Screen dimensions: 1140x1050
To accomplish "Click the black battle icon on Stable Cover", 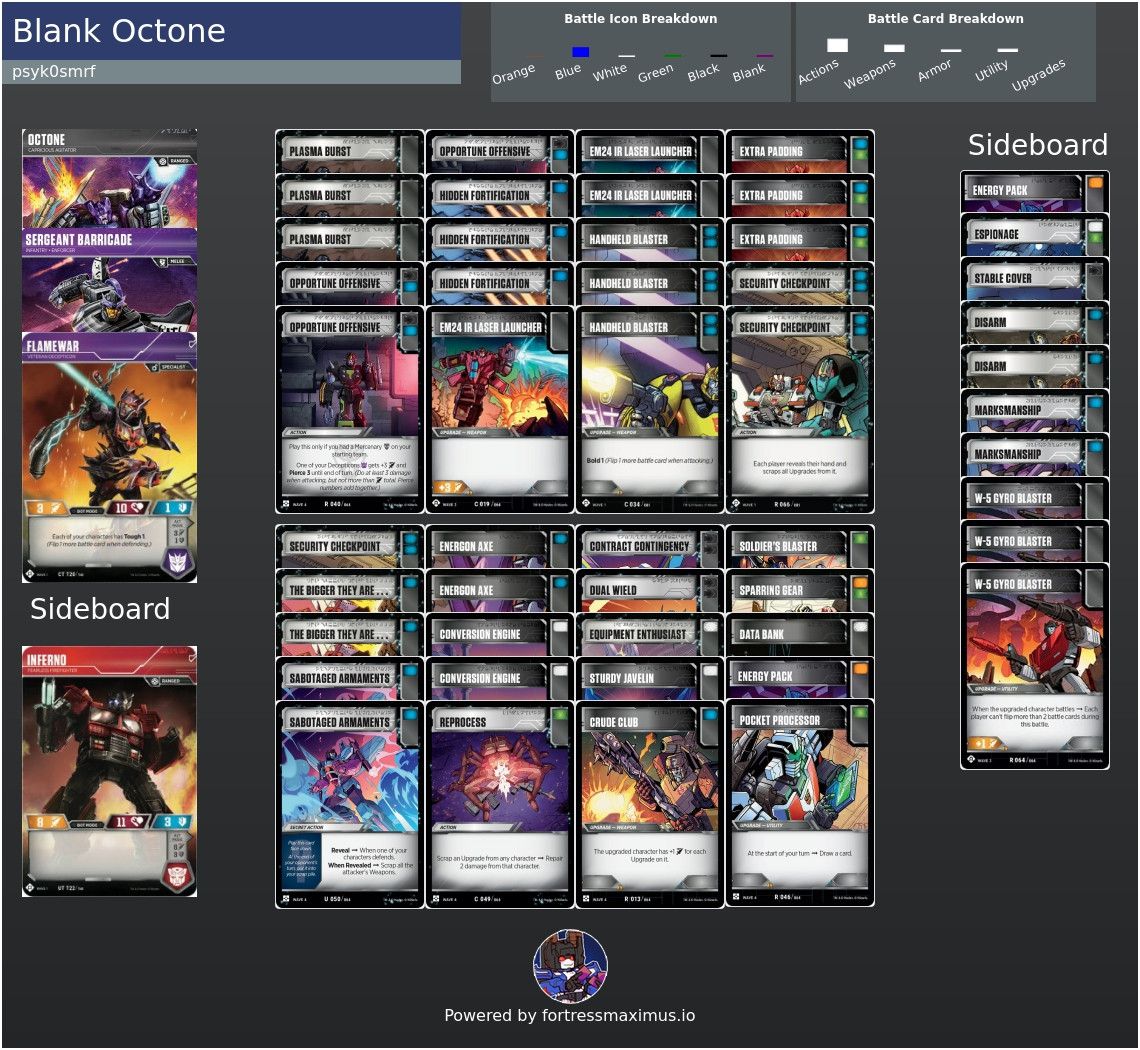I will click(x=1095, y=271).
